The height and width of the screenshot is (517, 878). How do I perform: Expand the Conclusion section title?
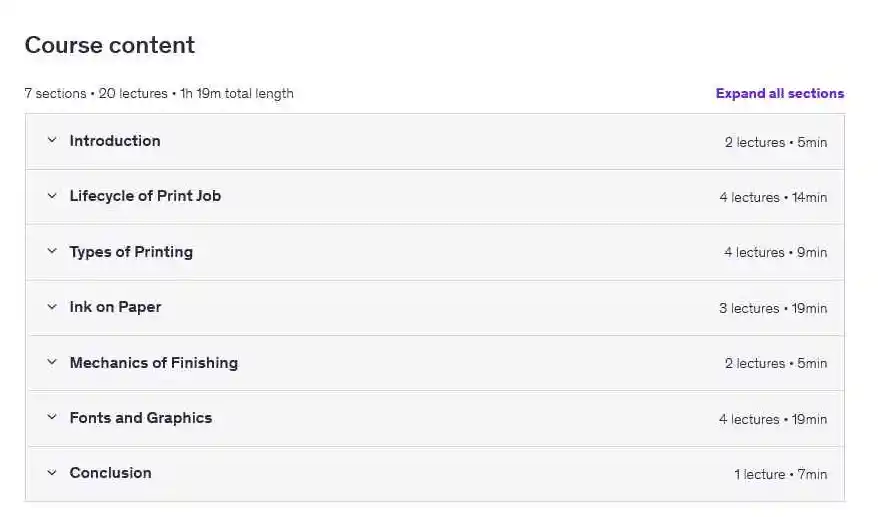click(x=110, y=473)
